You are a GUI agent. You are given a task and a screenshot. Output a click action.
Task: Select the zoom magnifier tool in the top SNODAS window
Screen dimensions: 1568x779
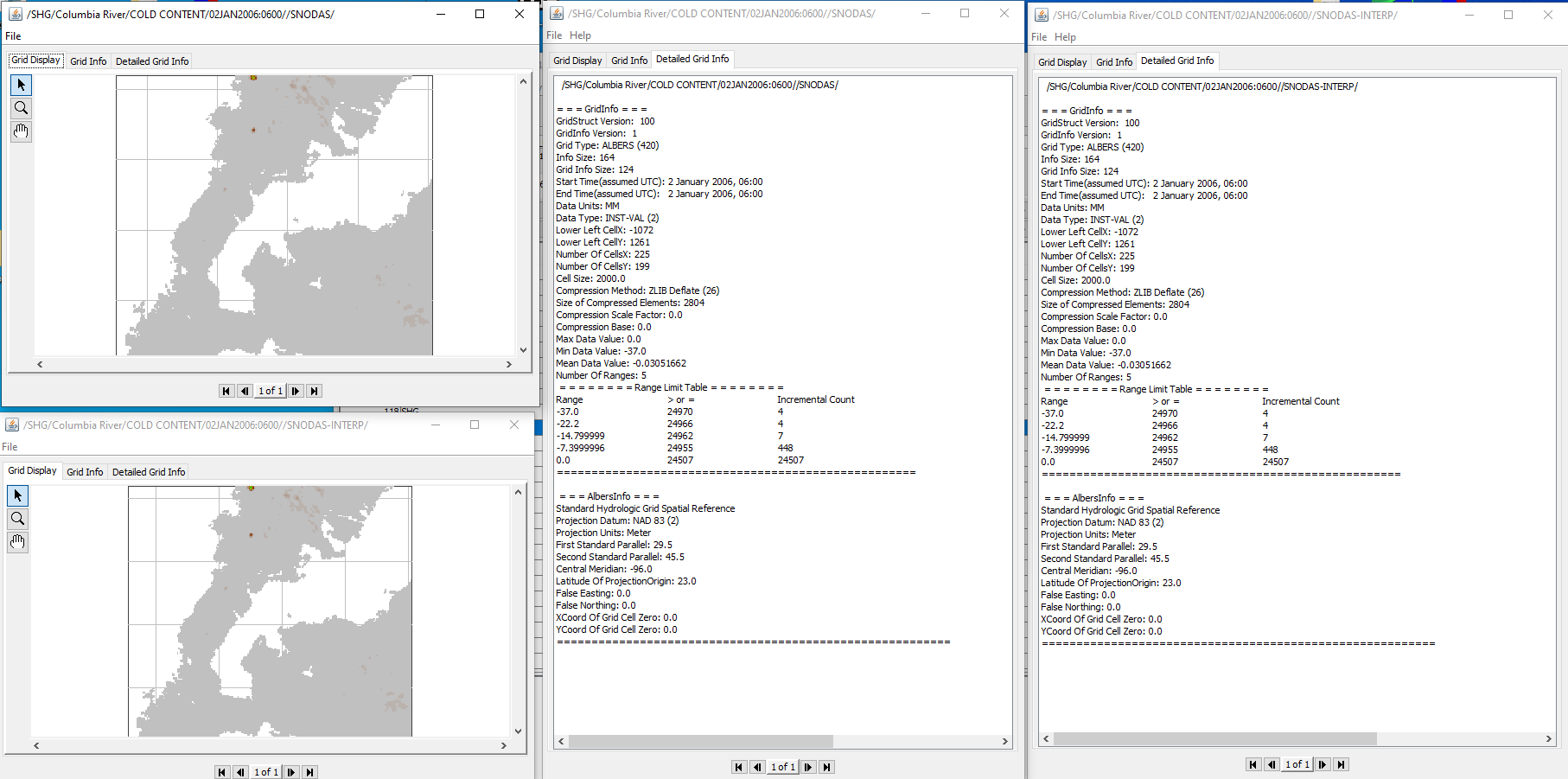coord(21,108)
